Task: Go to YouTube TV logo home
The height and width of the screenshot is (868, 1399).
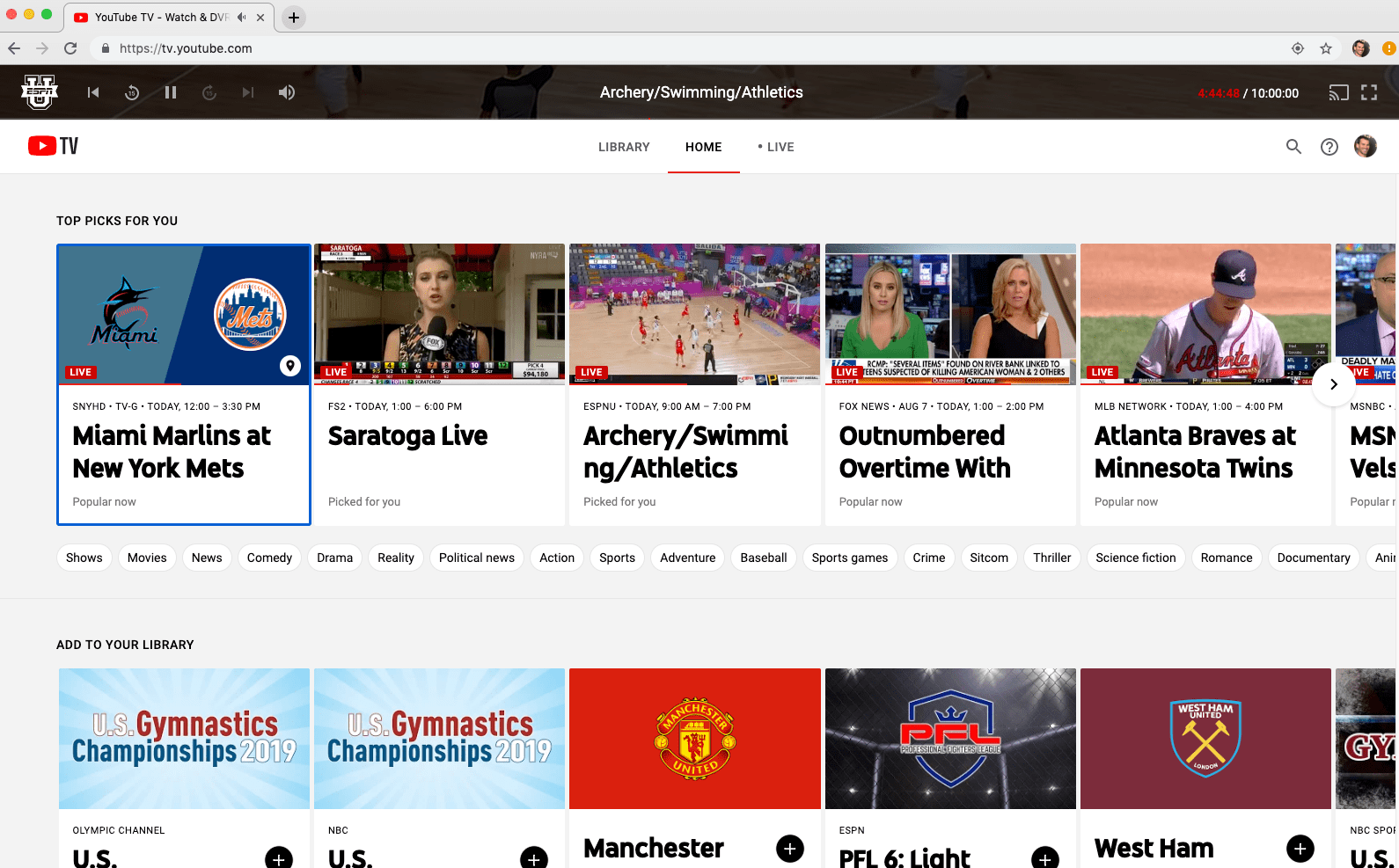Action: pos(53,146)
